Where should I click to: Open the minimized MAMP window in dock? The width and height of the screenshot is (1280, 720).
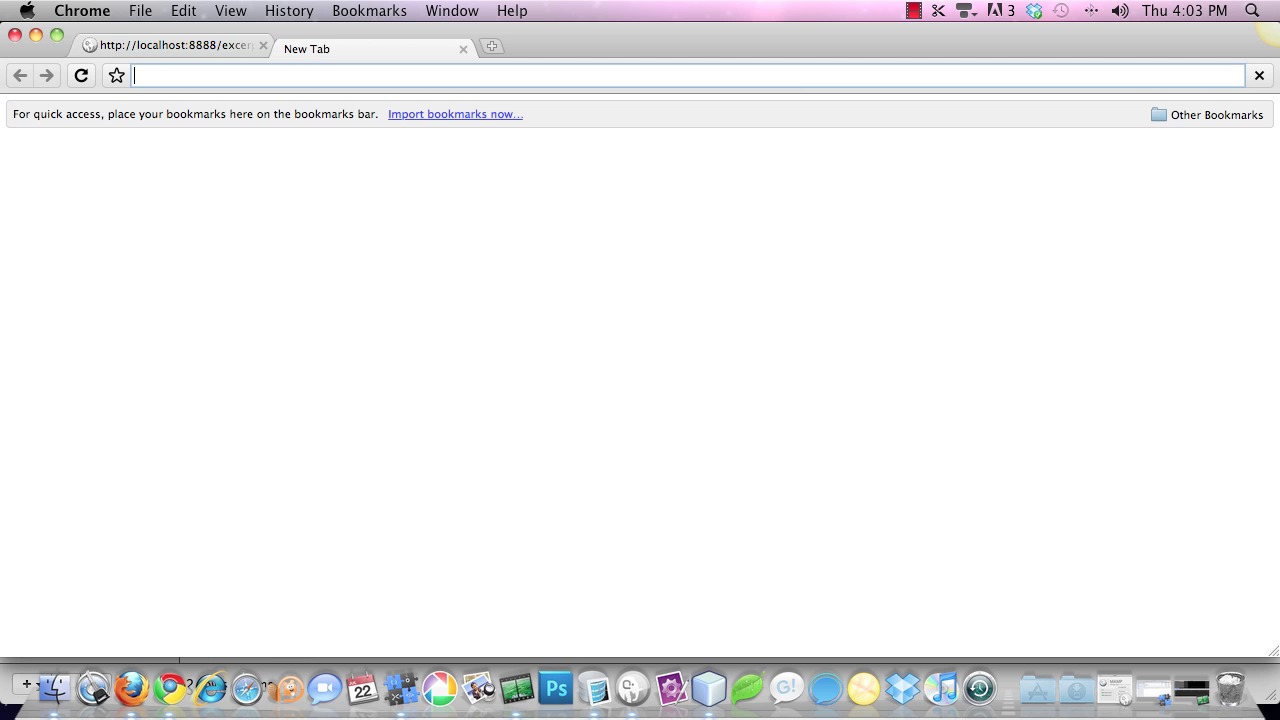(x=1114, y=689)
